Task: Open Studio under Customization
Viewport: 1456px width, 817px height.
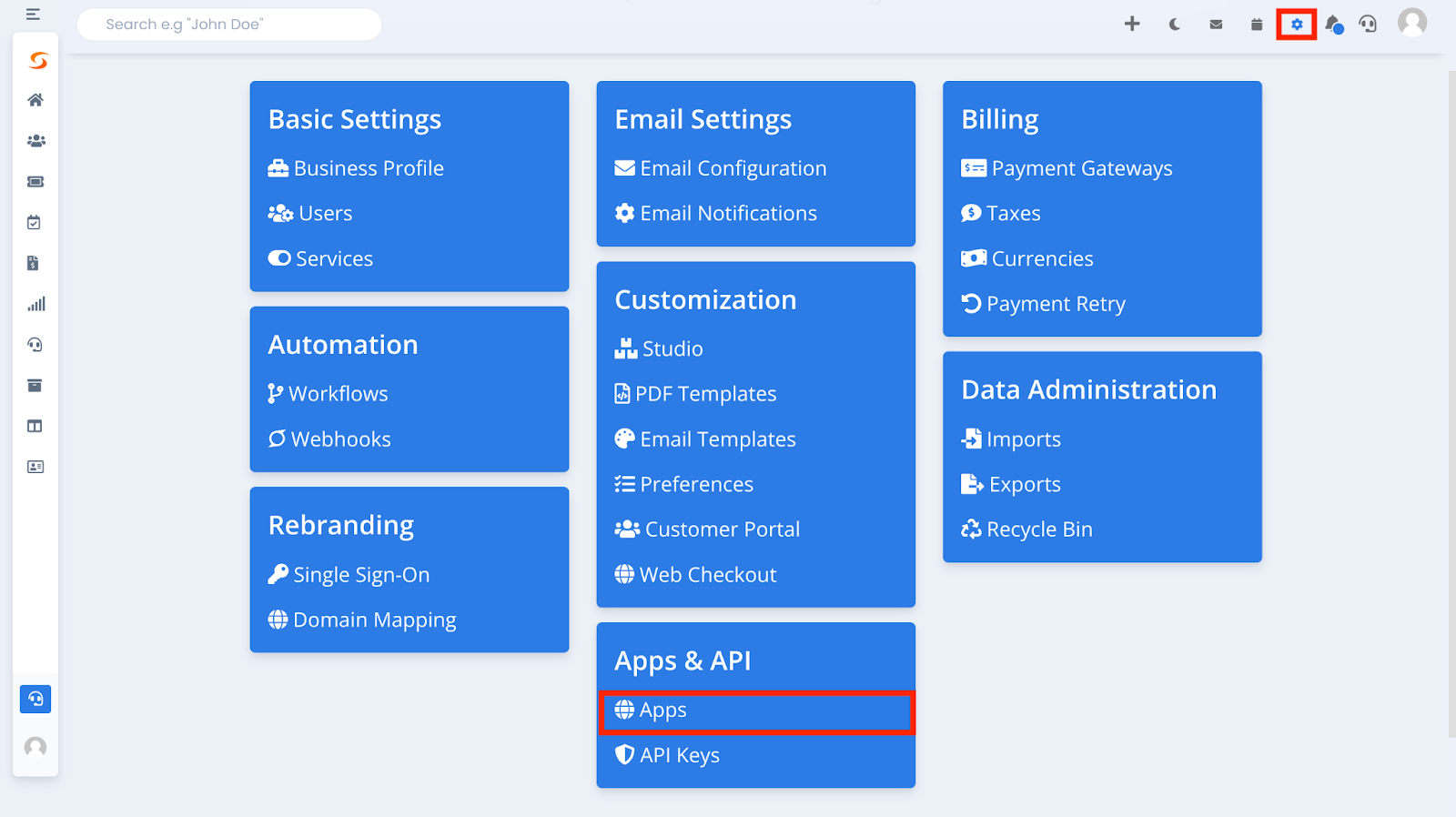Action: click(x=659, y=348)
